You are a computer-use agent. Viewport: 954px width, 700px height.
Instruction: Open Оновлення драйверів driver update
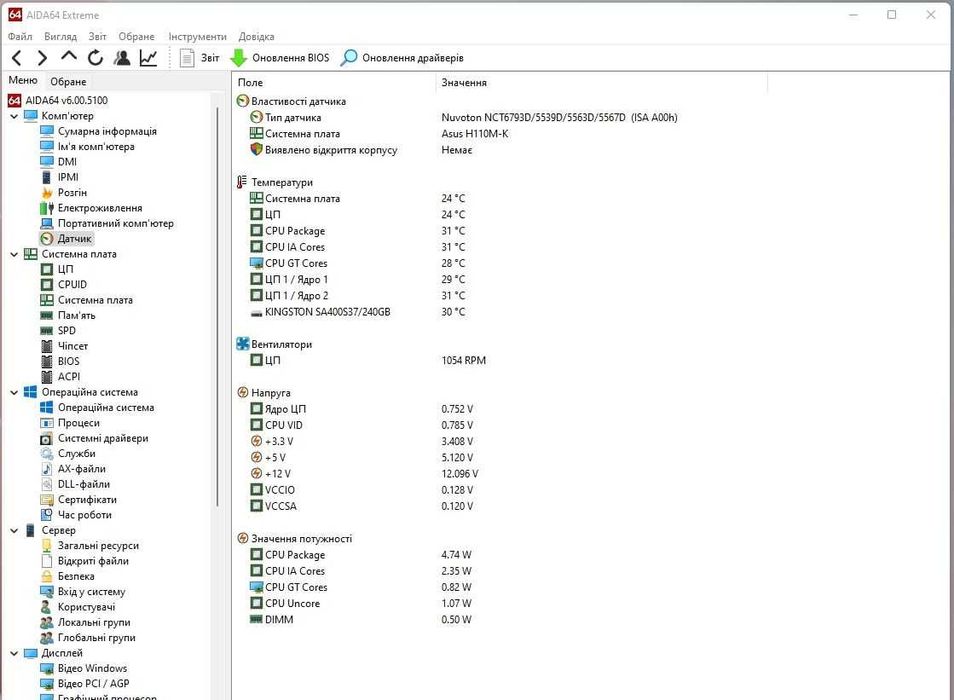(x=402, y=58)
